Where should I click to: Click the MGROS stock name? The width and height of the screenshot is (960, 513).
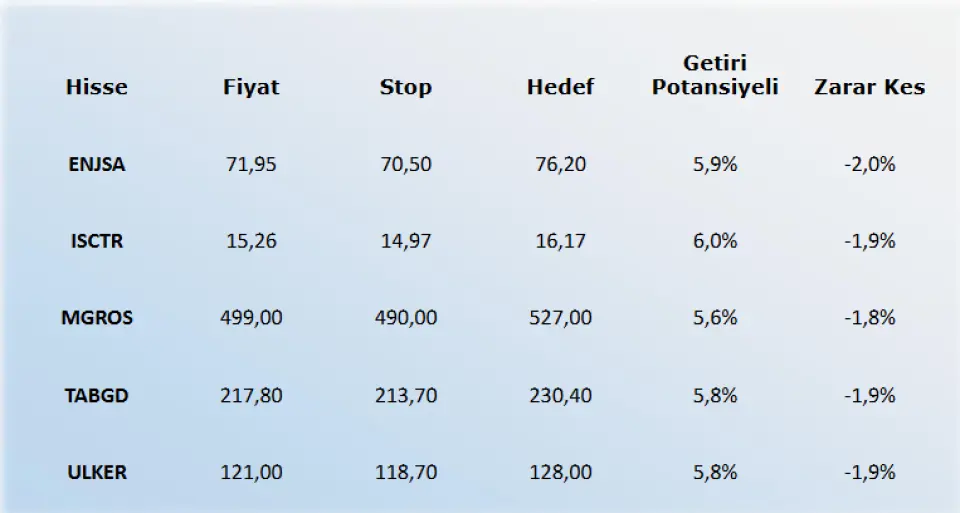pos(97,318)
